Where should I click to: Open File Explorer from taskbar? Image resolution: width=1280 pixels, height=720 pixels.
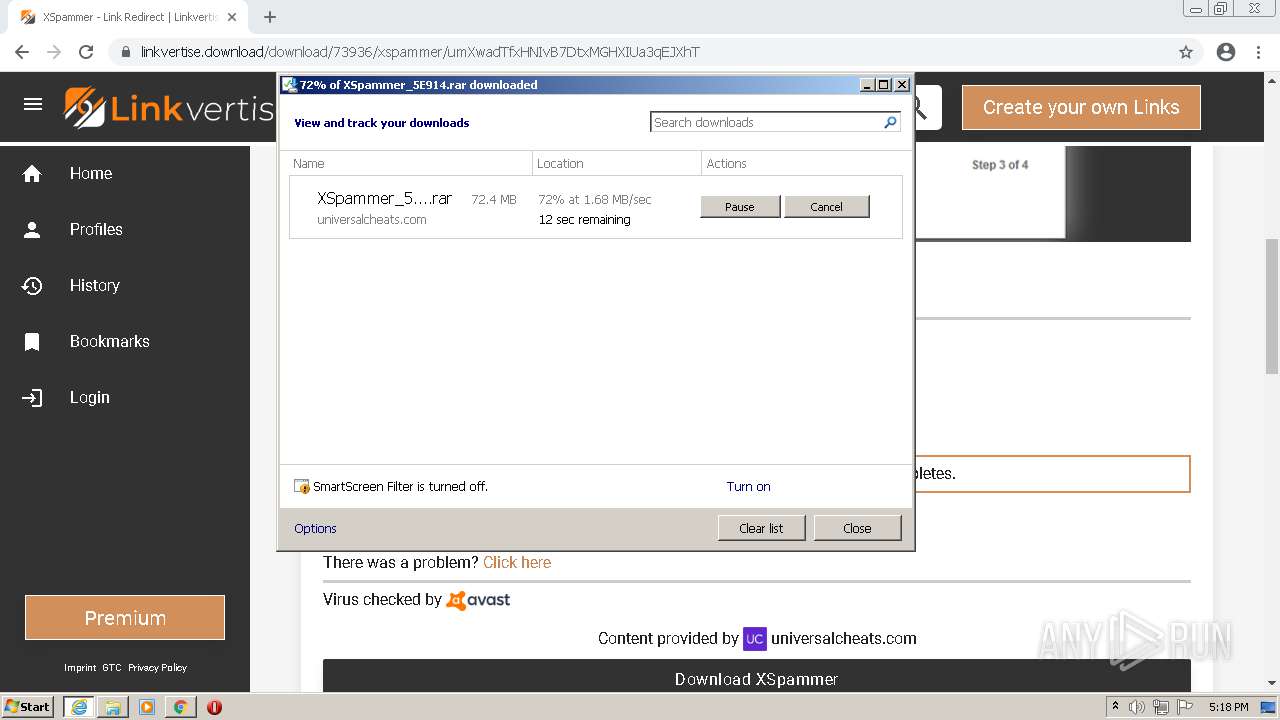coord(113,706)
